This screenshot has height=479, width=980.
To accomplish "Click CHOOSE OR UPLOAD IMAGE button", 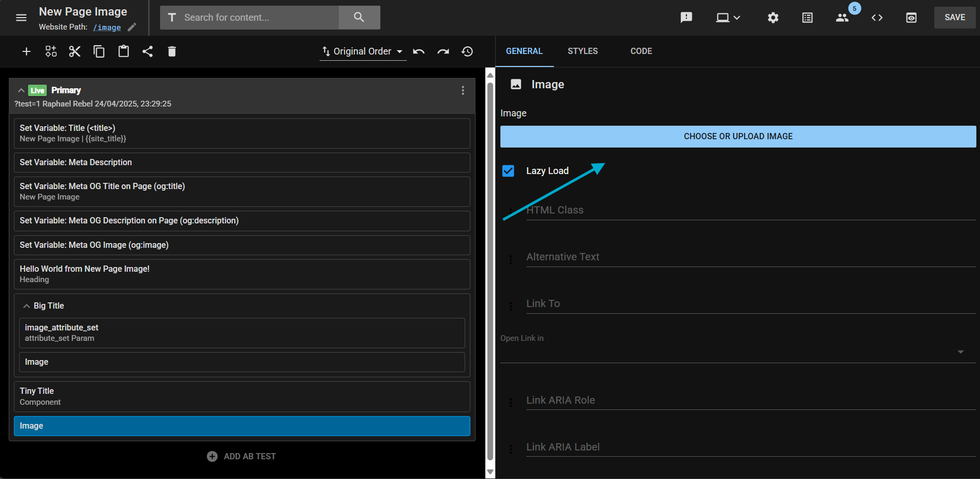I will click(x=738, y=136).
